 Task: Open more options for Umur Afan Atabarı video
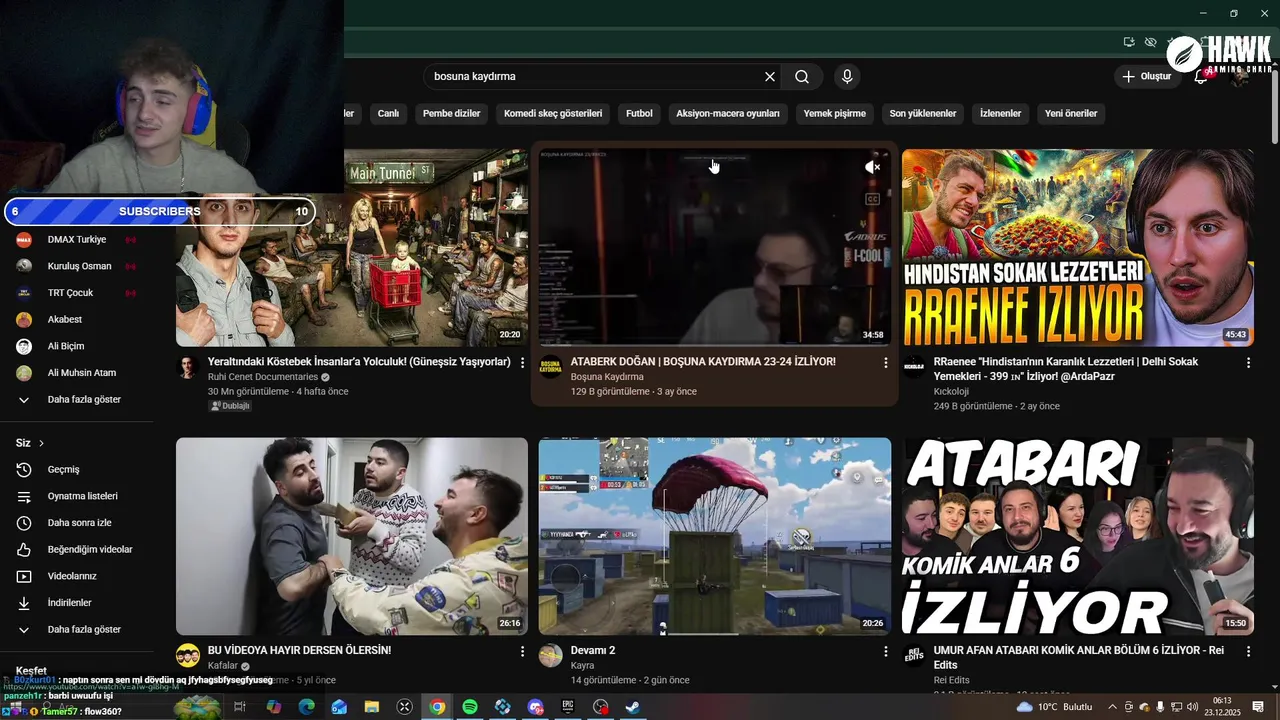(x=1248, y=651)
